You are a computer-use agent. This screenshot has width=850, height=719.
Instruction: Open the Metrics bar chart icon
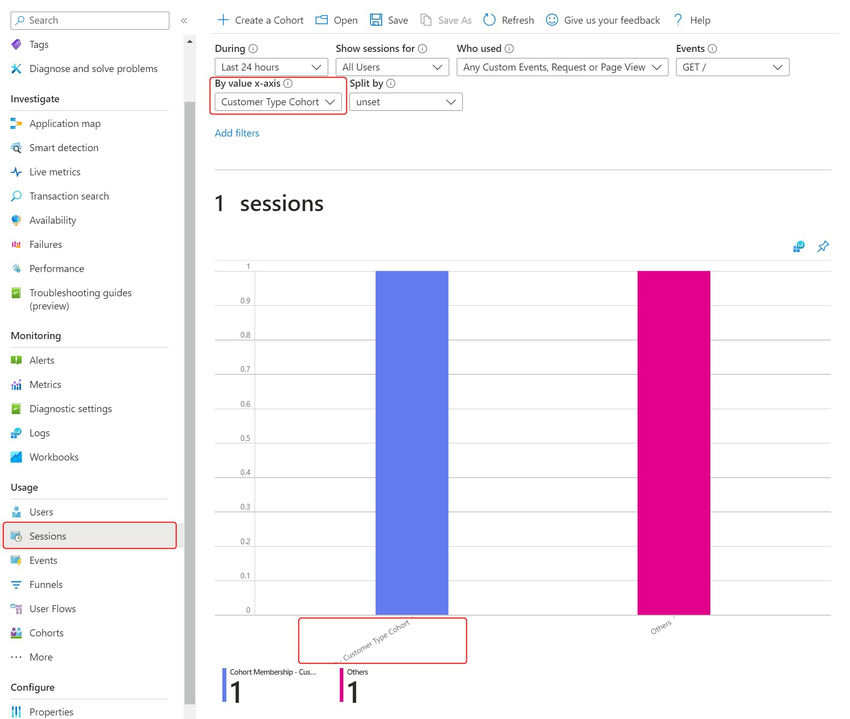click(x=16, y=384)
